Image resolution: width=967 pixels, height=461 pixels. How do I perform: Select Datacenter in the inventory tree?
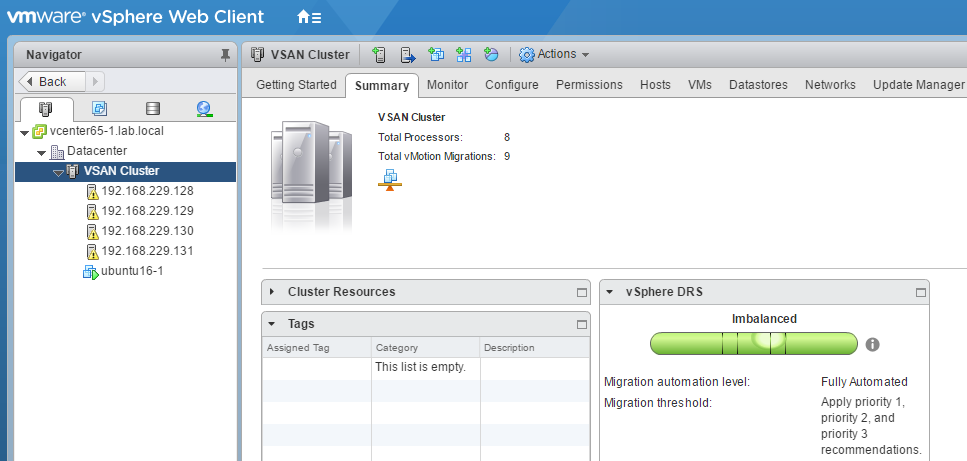coord(97,151)
